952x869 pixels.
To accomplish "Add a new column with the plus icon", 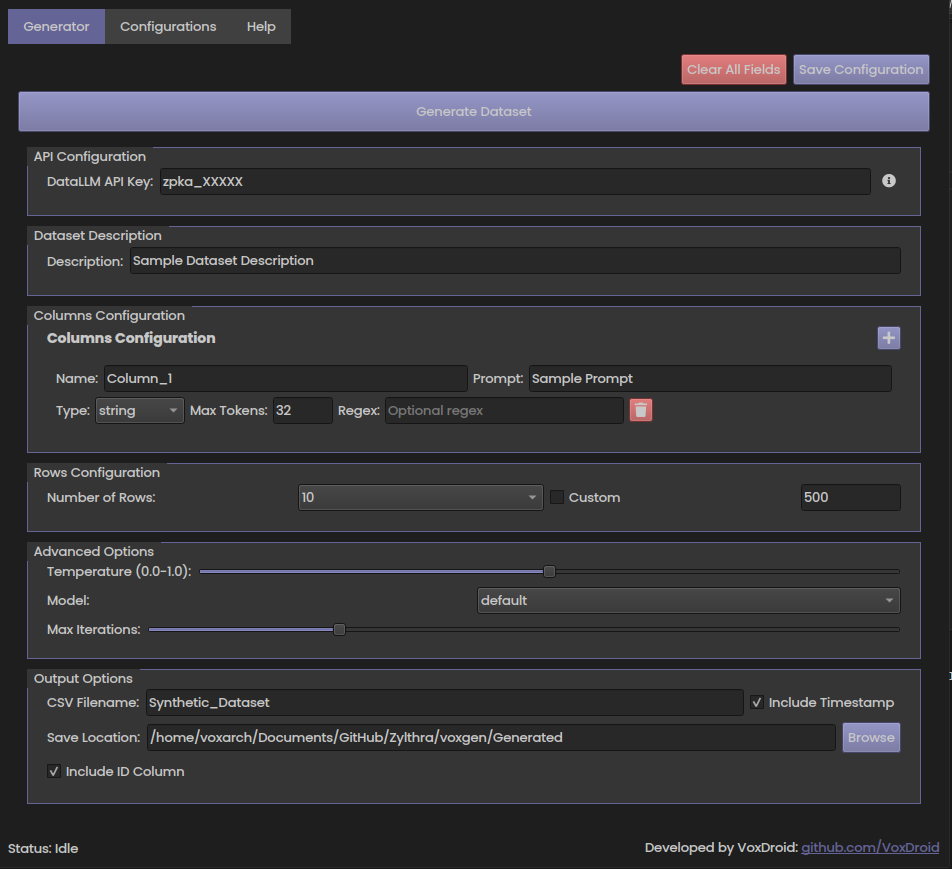I will [888, 337].
